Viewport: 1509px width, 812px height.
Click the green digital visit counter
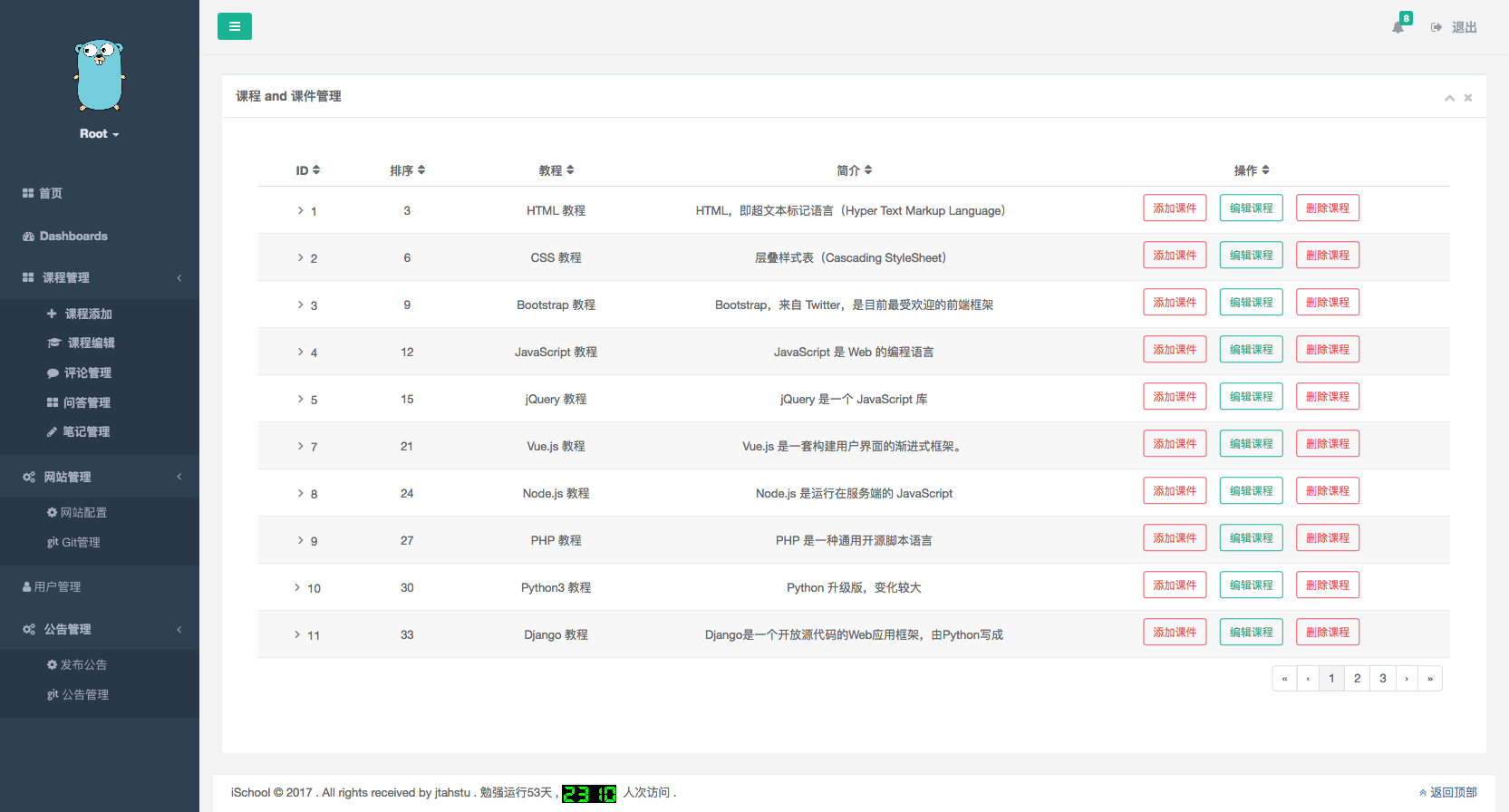click(589, 794)
